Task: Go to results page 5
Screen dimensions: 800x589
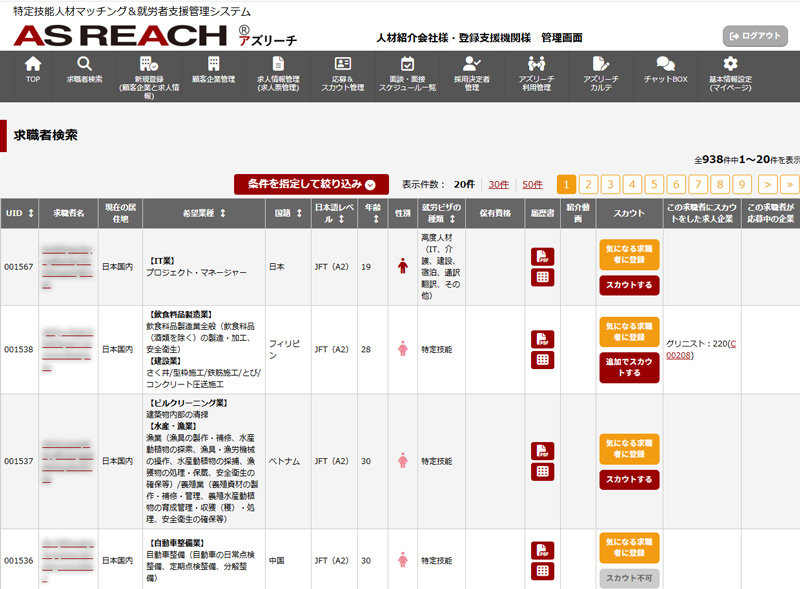Action: tap(654, 184)
